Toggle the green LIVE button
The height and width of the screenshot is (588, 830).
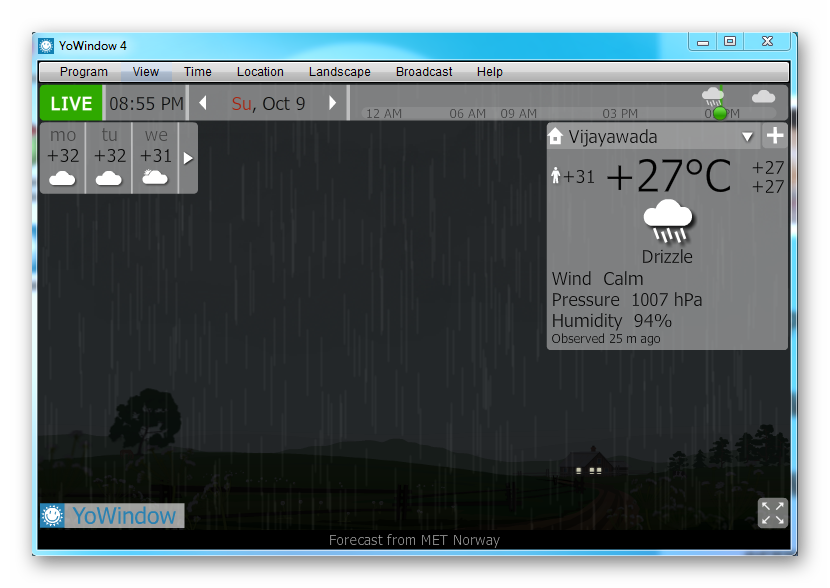click(71, 103)
